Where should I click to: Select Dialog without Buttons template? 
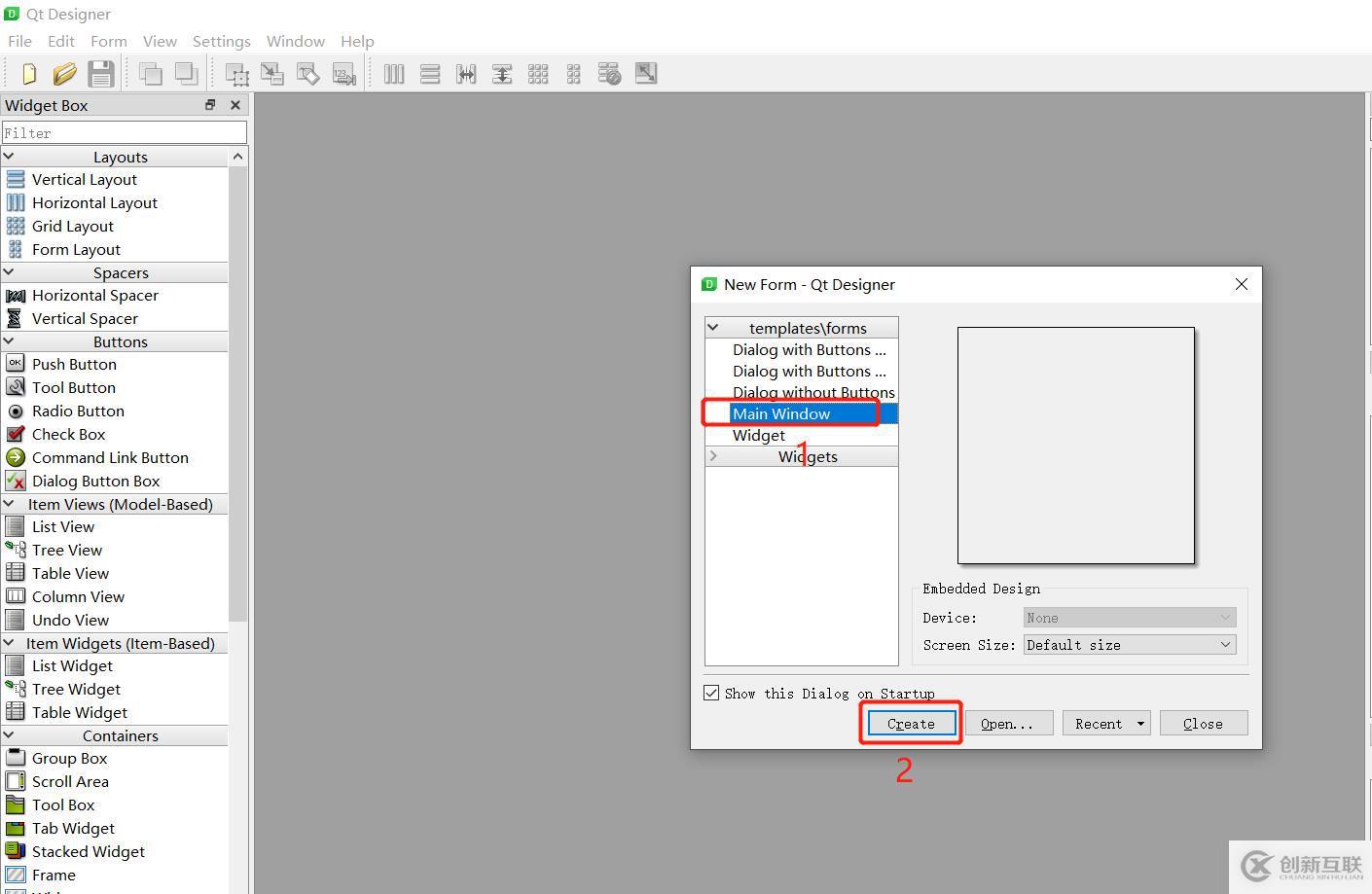(x=813, y=392)
